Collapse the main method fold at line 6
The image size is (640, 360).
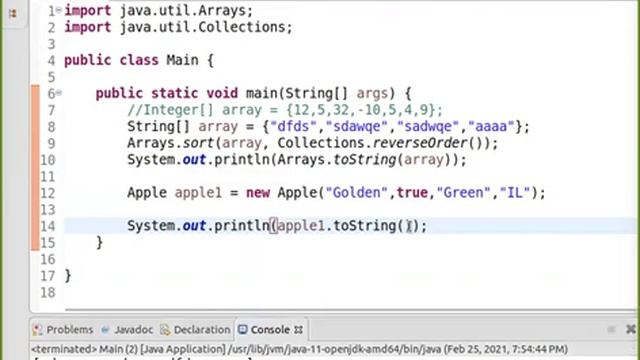59,93
